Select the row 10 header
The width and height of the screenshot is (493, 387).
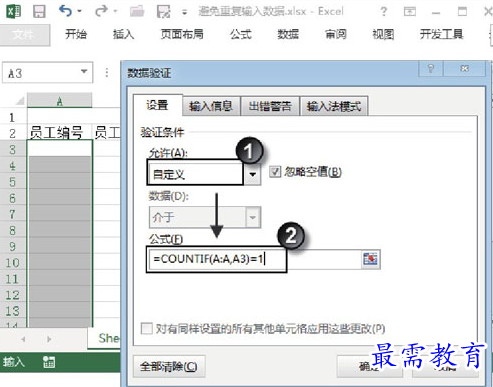click(12, 263)
